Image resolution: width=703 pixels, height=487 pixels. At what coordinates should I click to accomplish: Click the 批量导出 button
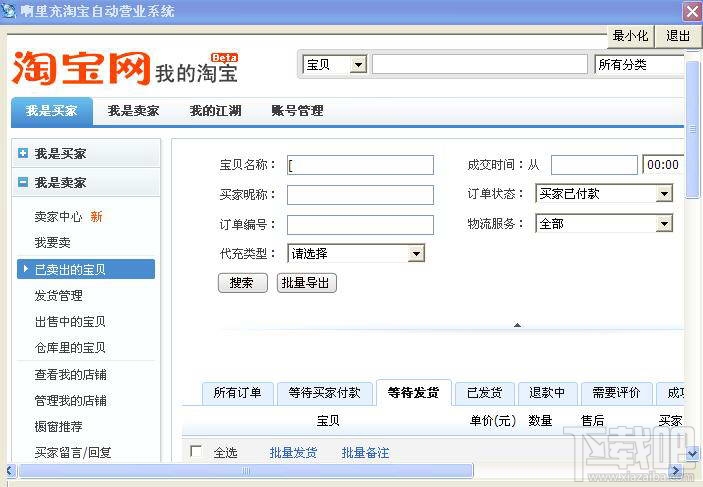click(306, 283)
